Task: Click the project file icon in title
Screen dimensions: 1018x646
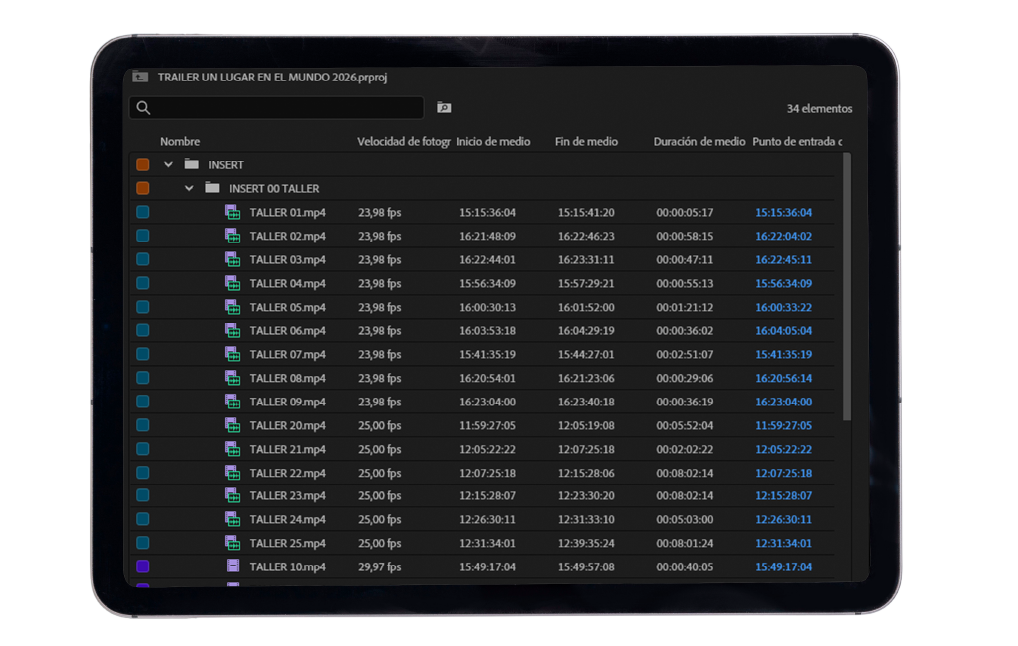Action: point(141,77)
